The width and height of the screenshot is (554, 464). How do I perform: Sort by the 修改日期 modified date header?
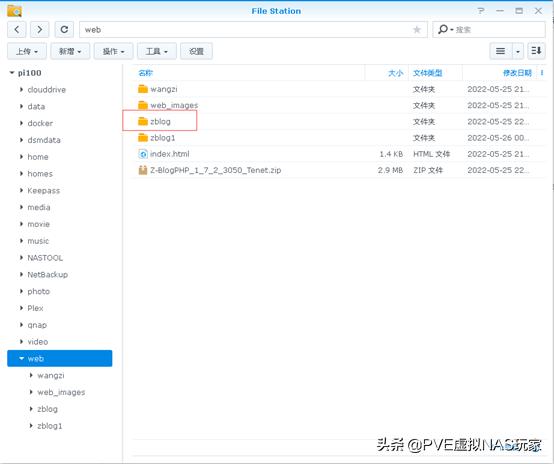click(x=517, y=73)
